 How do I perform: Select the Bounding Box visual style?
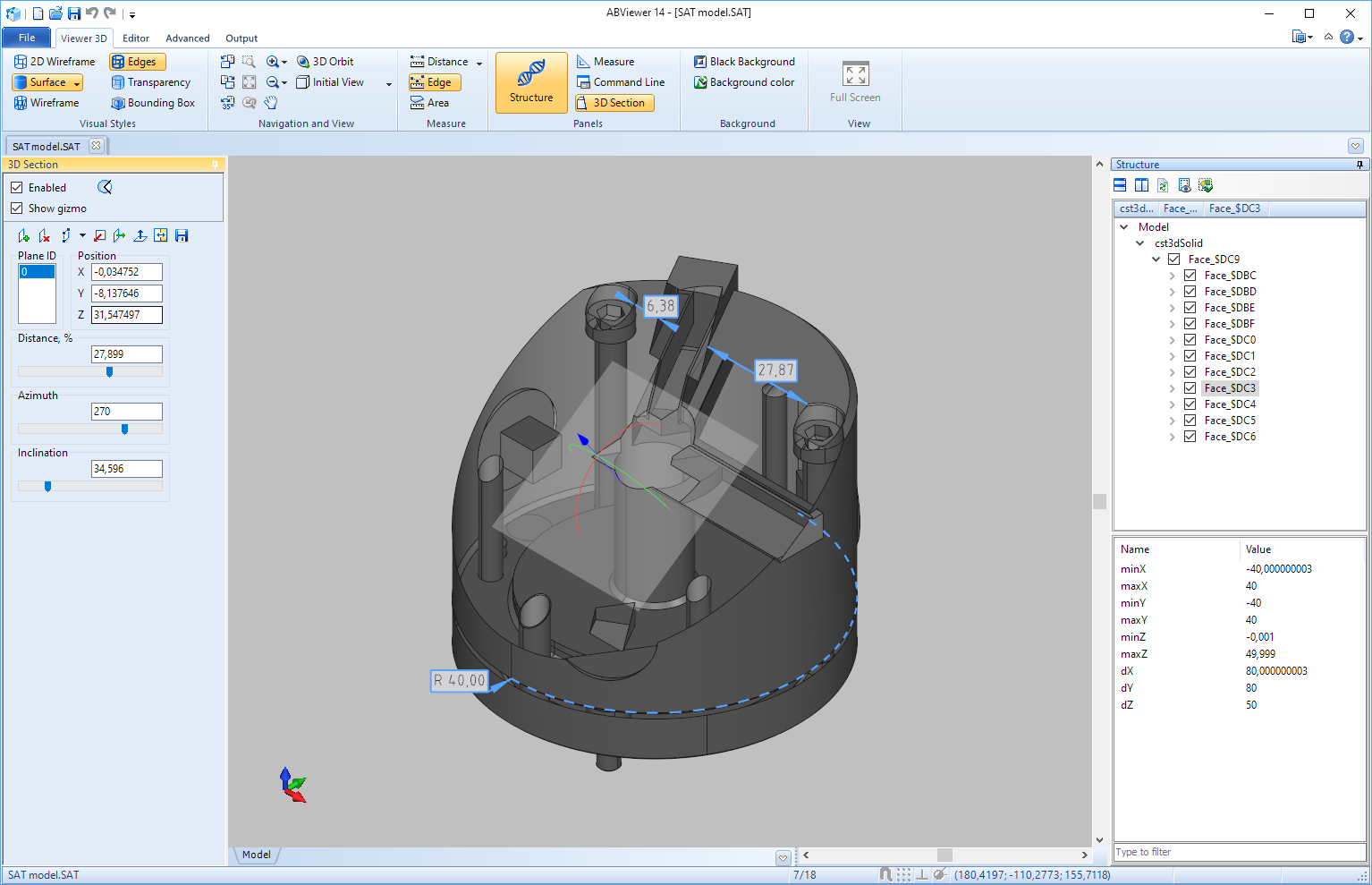pos(152,103)
